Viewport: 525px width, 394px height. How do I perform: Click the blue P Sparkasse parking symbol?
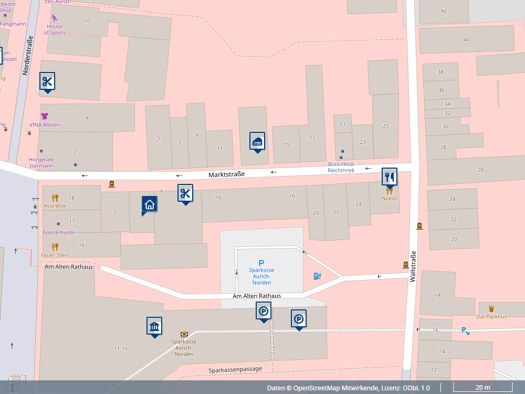pyautogui.click(x=261, y=263)
